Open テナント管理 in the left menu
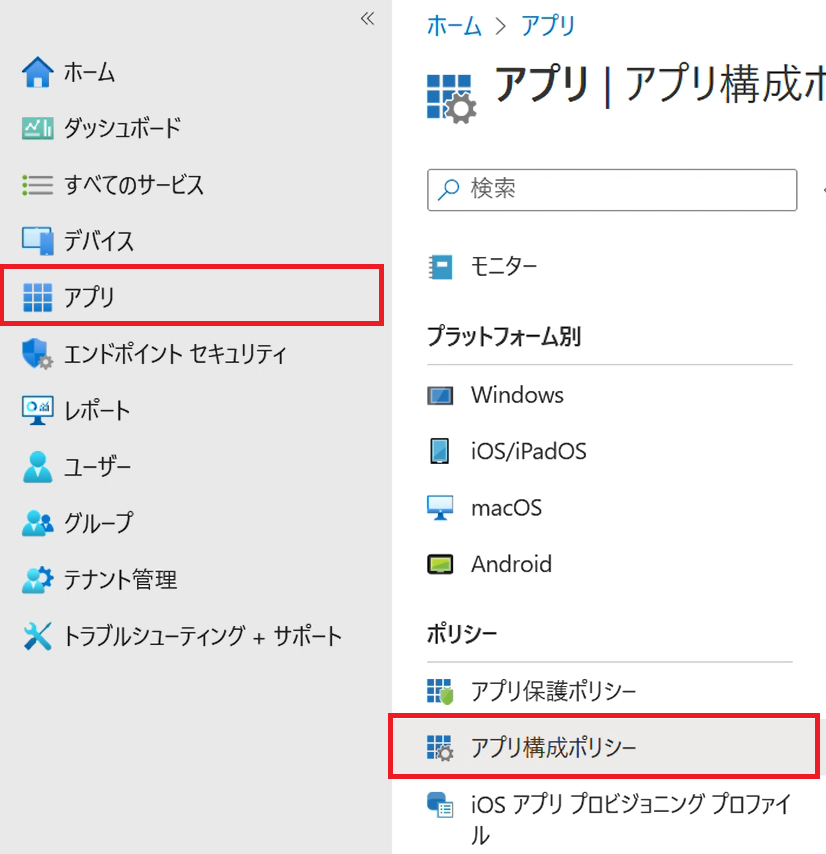This screenshot has width=826, height=854. tap(120, 580)
